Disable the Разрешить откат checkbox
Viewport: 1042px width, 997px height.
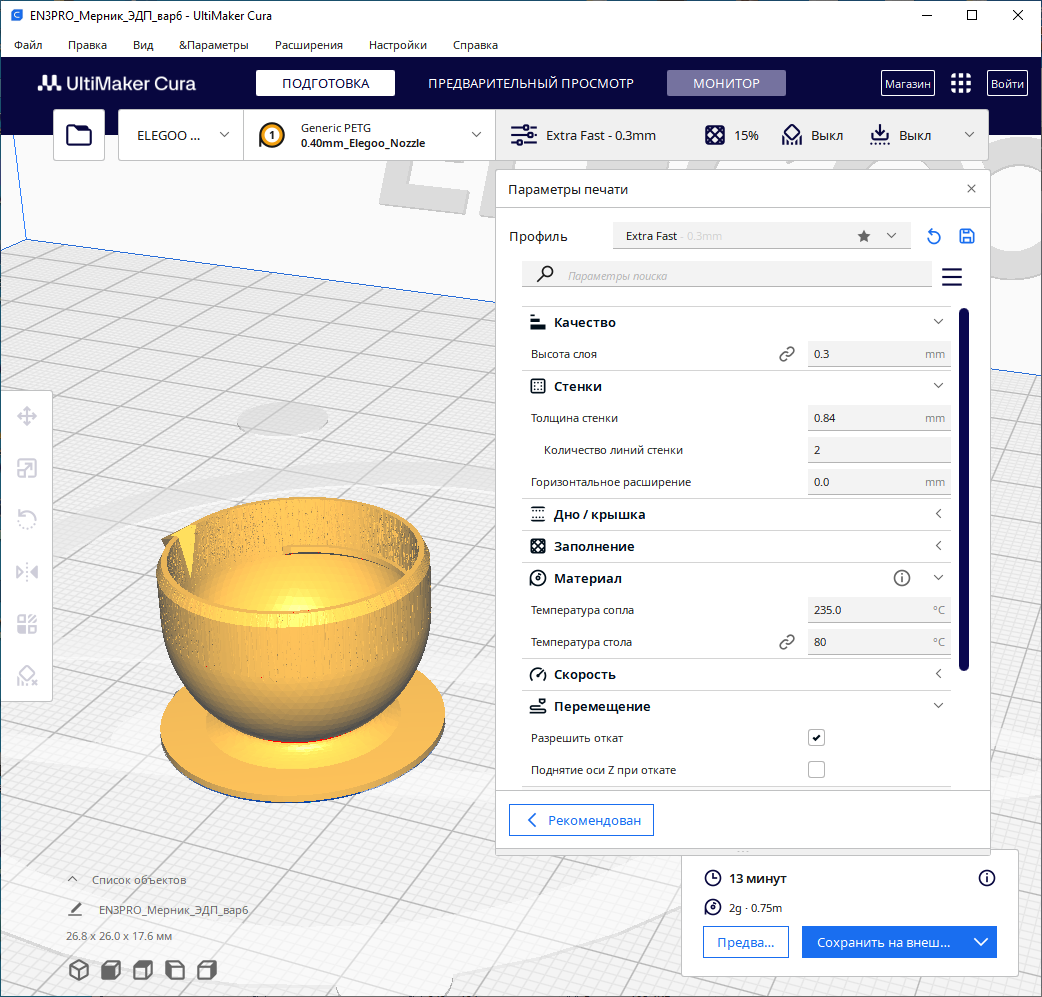[x=816, y=738]
